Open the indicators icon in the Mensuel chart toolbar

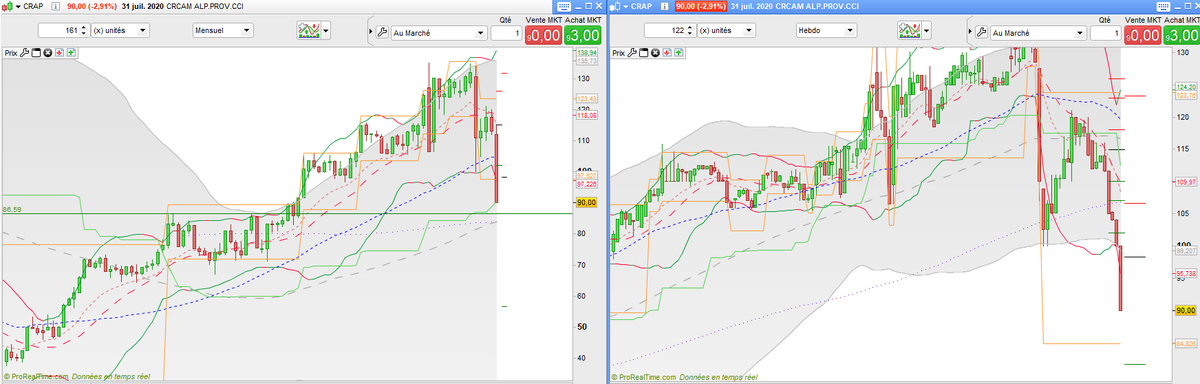[x=308, y=31]
